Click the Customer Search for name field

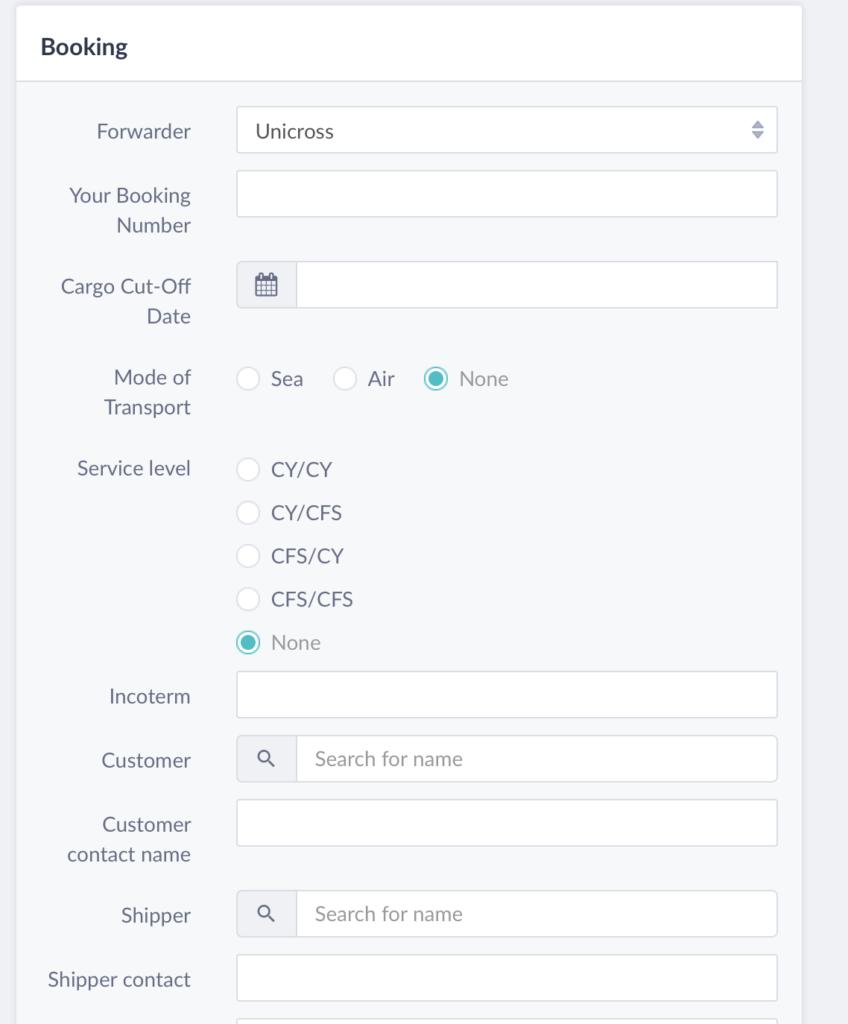[x=536, y=759]
